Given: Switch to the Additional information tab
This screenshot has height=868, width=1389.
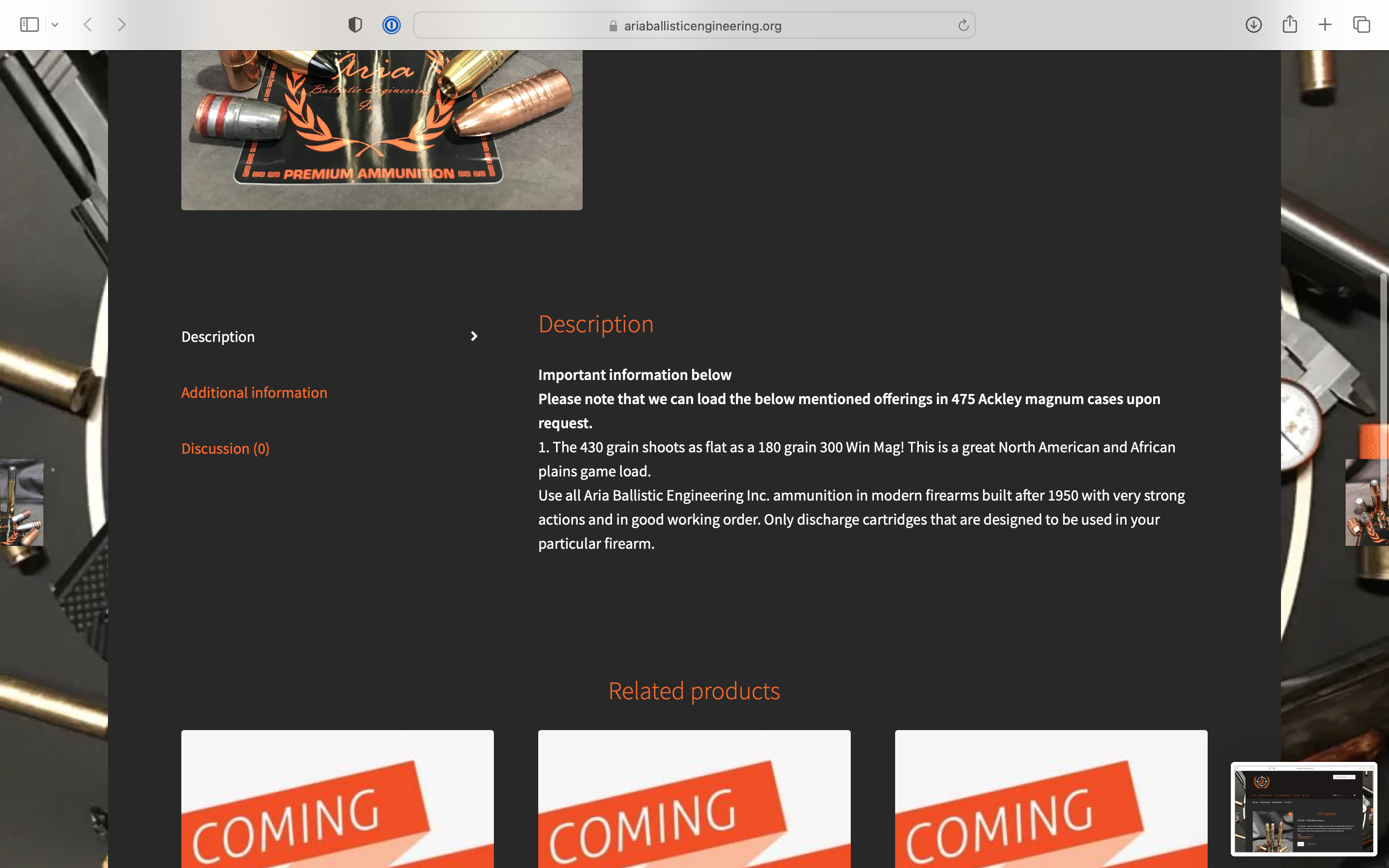Looking at the screenshot, I should [x=254, y=393].
